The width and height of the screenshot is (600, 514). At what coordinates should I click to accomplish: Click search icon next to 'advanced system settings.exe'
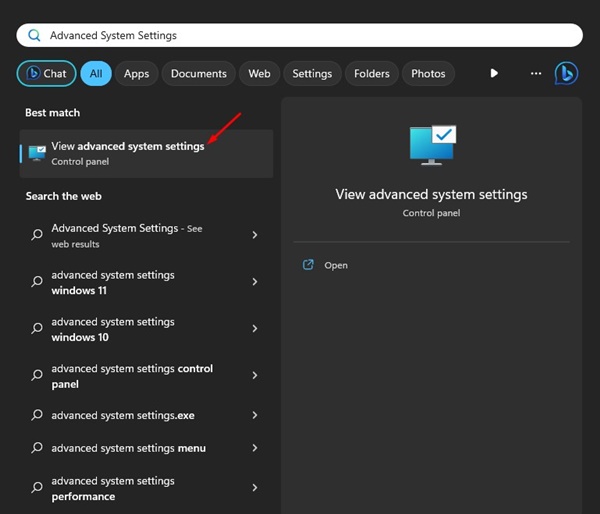(x=37, y=415)
